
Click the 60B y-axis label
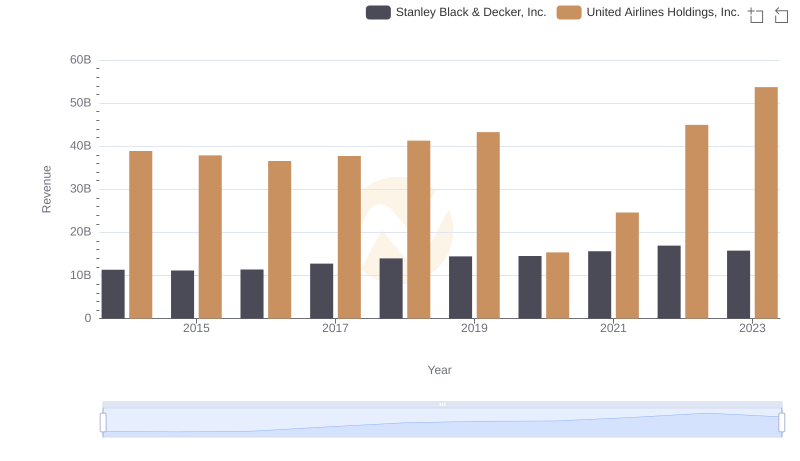[x=81, y=60]
